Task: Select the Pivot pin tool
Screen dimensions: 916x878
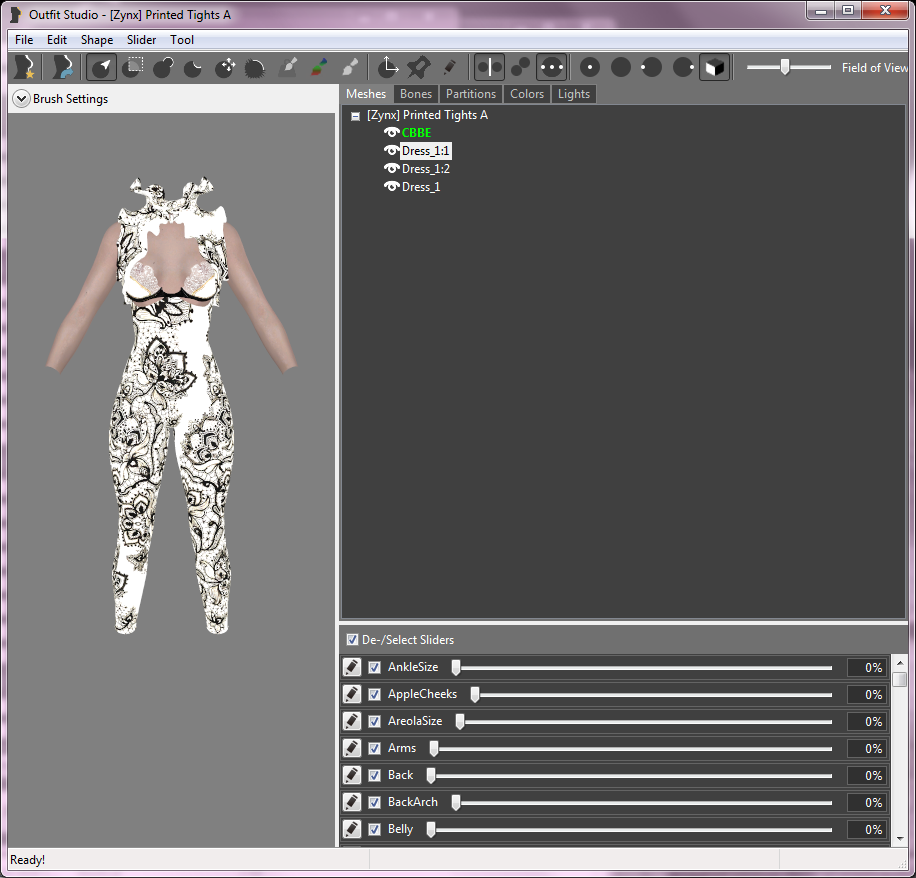Action: [418, 67]
